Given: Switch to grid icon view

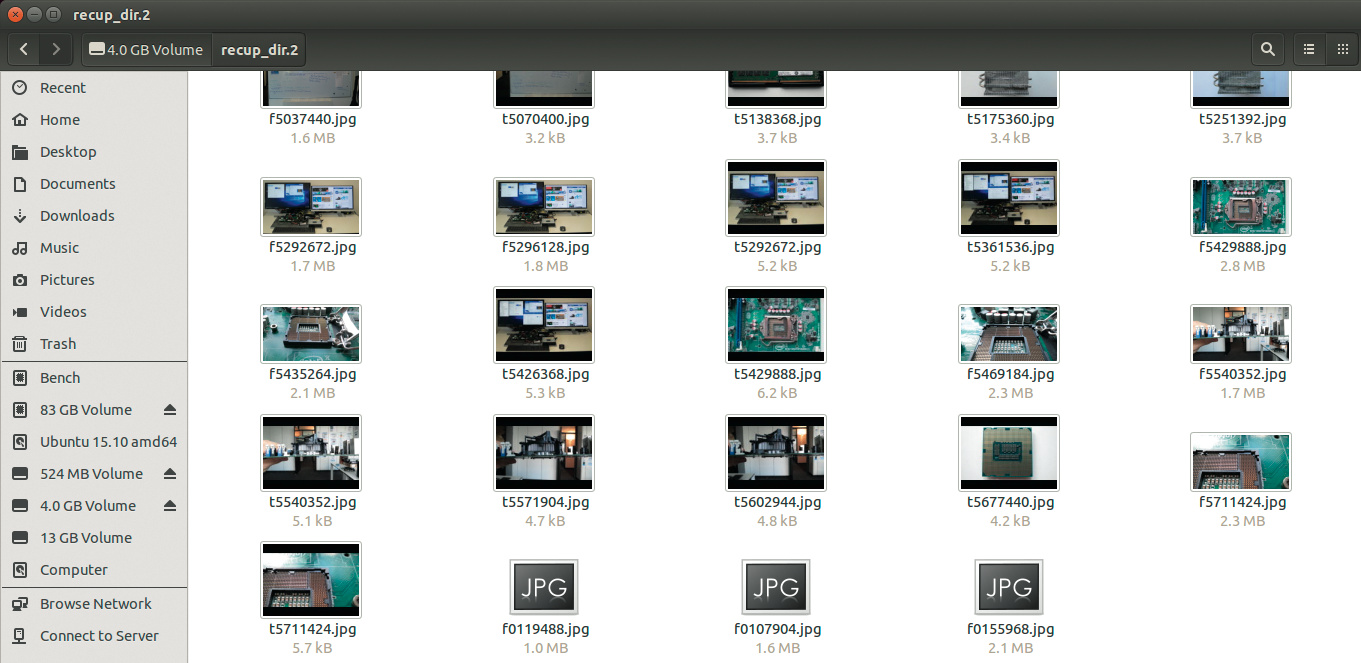Looking at the screenshot, I should click(1342, 49).
